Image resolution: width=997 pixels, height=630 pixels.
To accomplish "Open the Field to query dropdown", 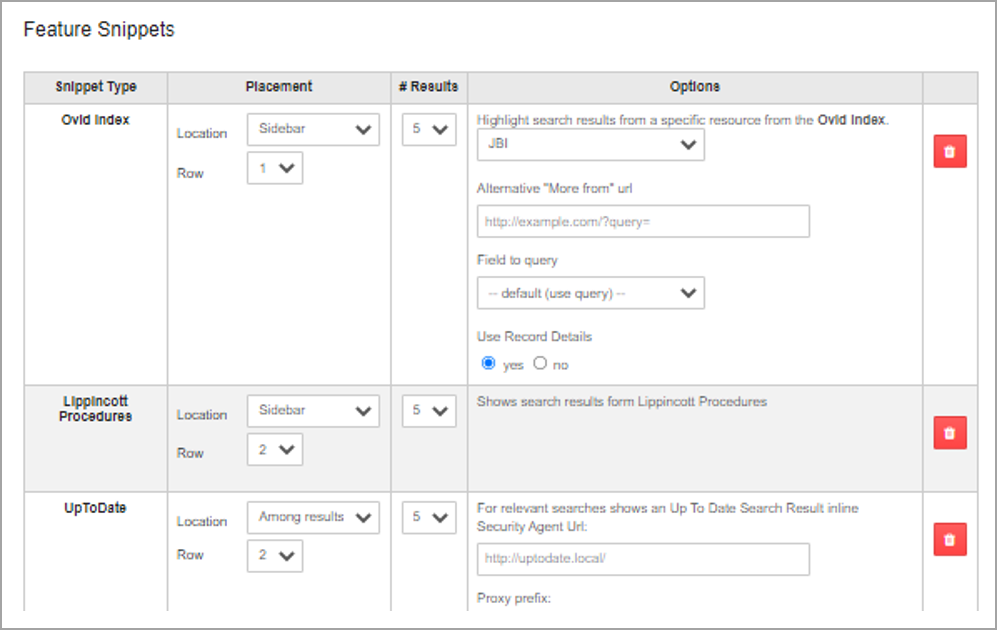I will (x=591, y=293).
